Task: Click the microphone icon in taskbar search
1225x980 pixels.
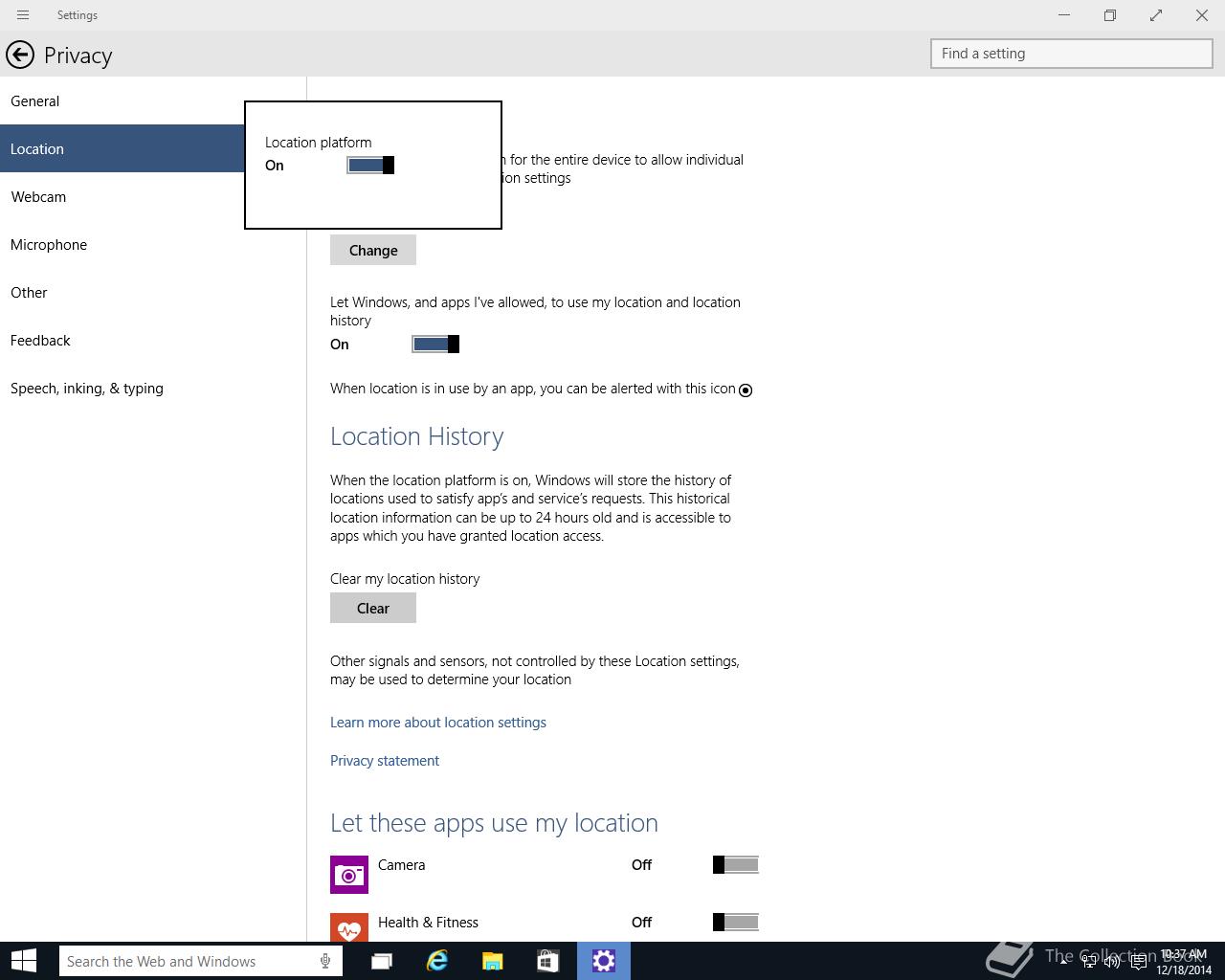Action: (x=325, y=962)
